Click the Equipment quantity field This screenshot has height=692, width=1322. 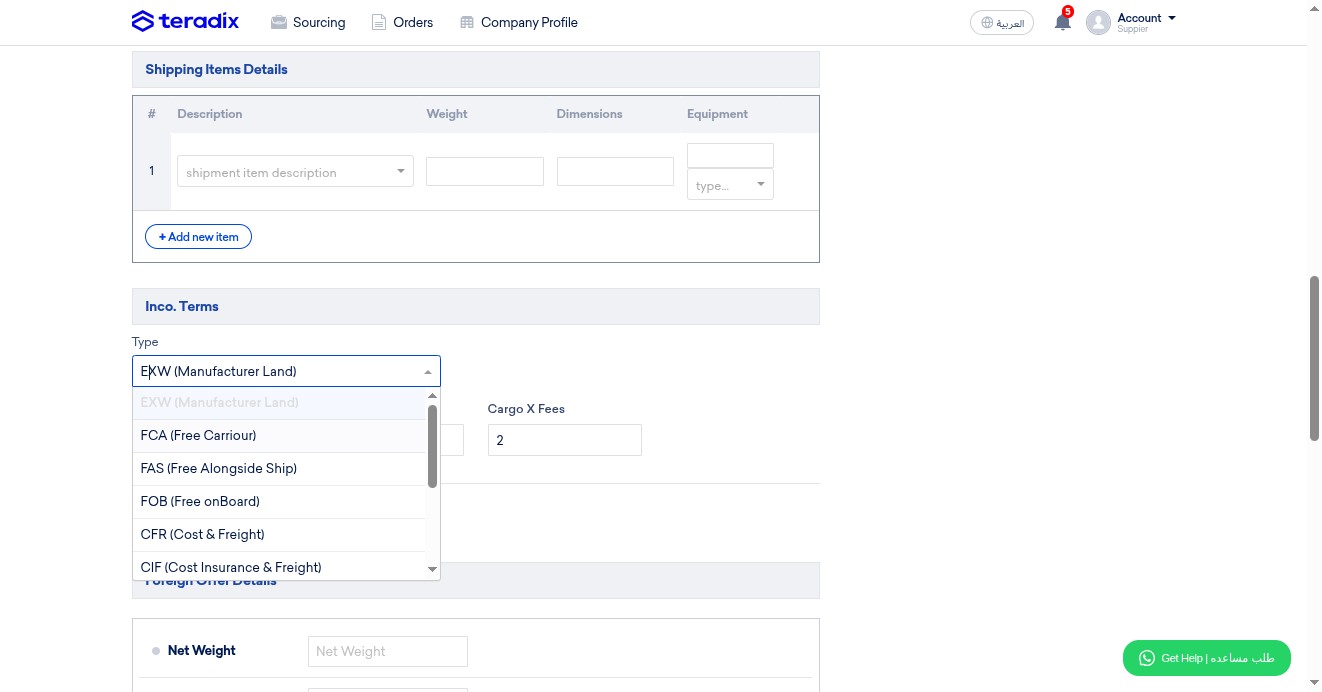pyautogui.click(x=730, y=155)
